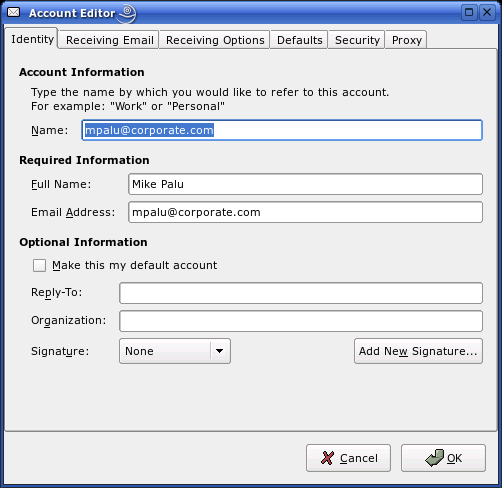Enable Make this my default account
This screenshot has height=488, width=502.
[x=39, y=266]
